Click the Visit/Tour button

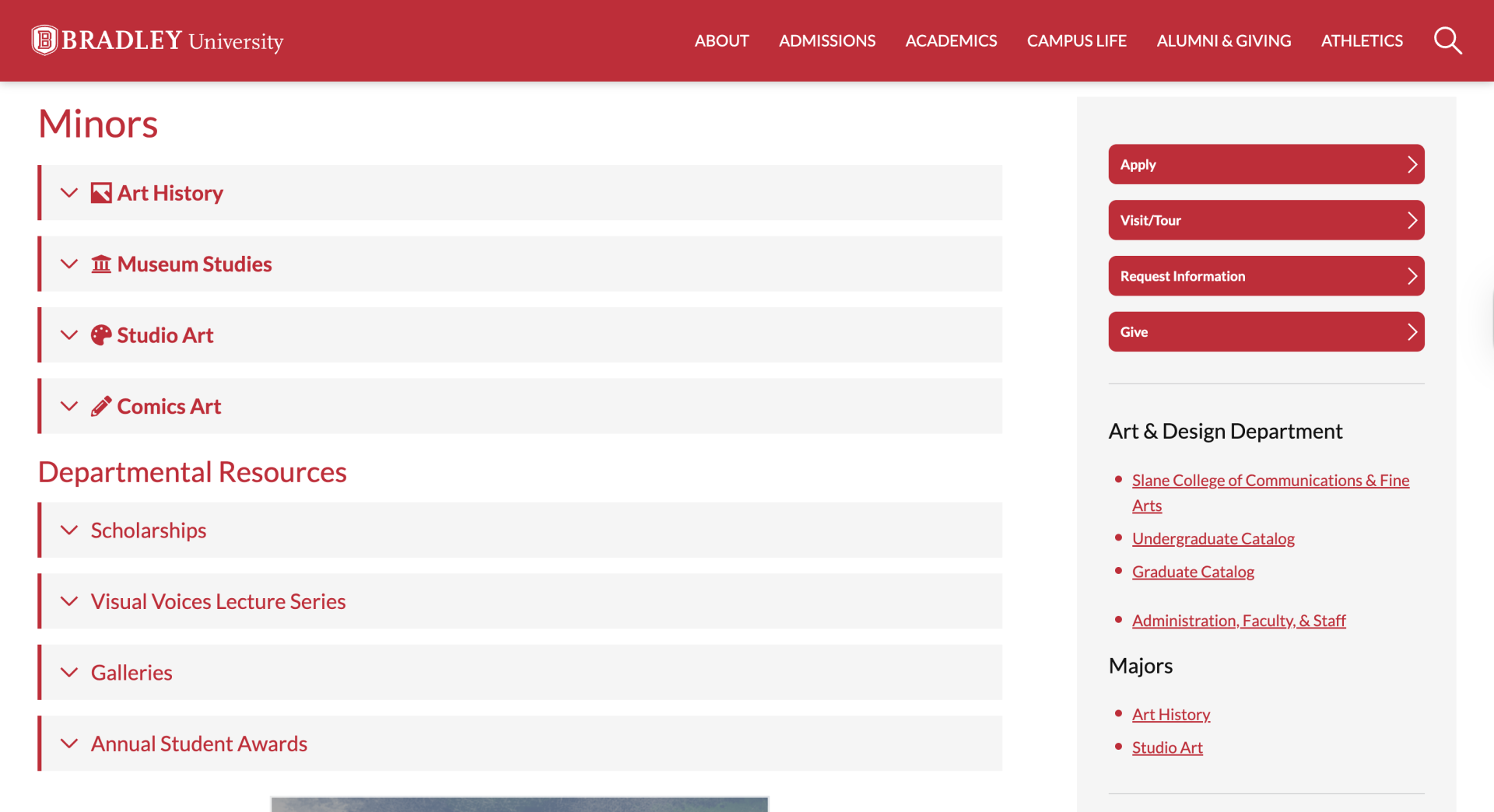pyautogui.click(x=1266, y=220)
